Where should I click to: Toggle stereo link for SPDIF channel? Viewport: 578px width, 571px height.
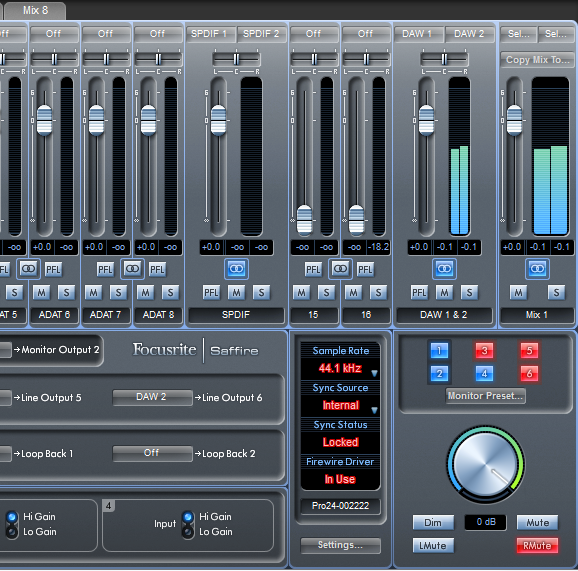pyautogui.click(x=236, y=269)
